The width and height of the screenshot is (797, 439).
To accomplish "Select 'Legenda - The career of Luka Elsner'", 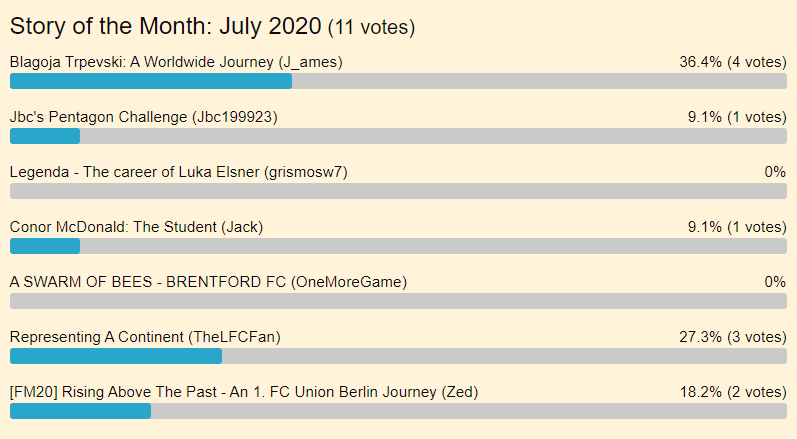I will click(178, 172).
